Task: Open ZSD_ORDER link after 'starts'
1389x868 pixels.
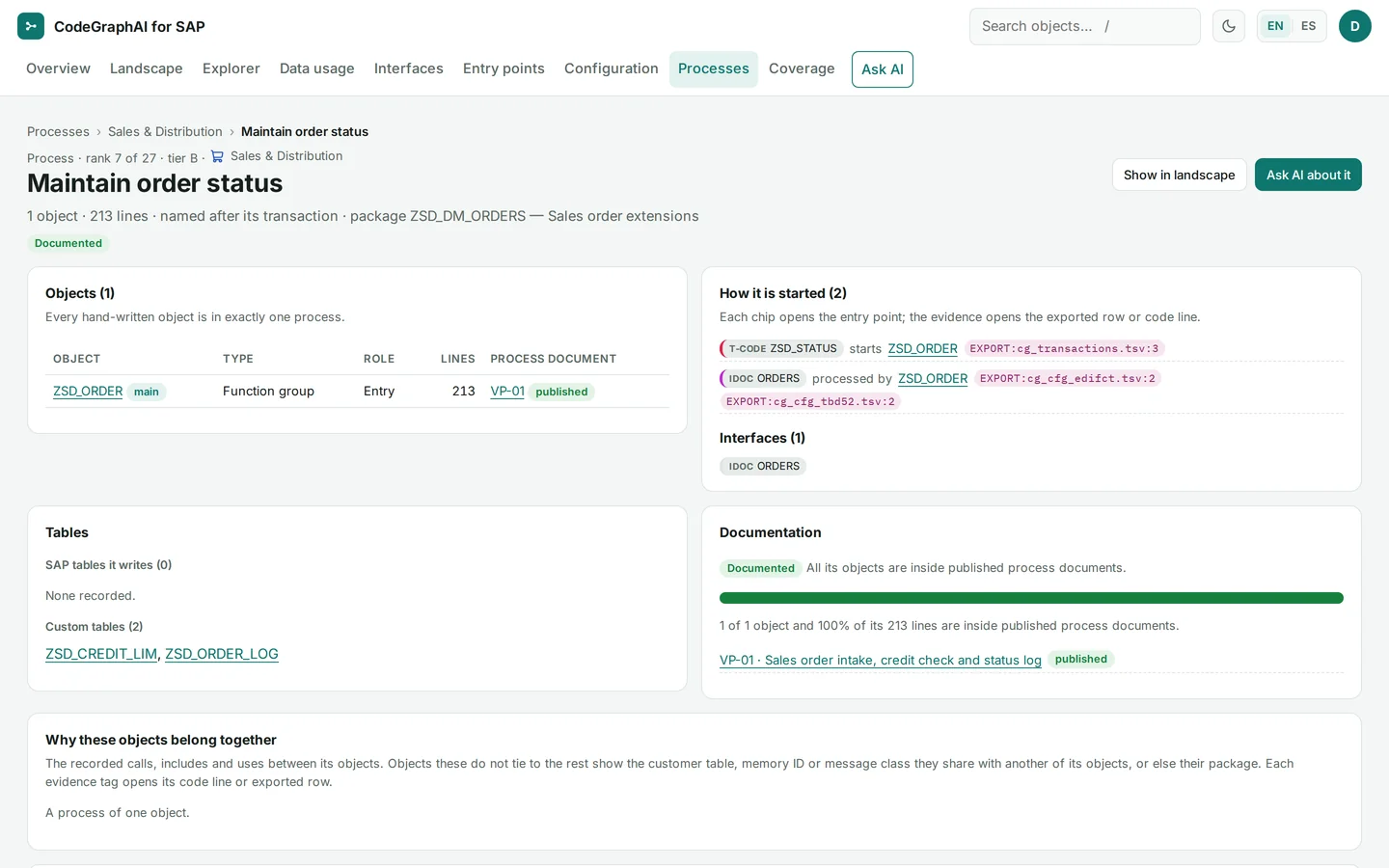Action: pos(923,349)
